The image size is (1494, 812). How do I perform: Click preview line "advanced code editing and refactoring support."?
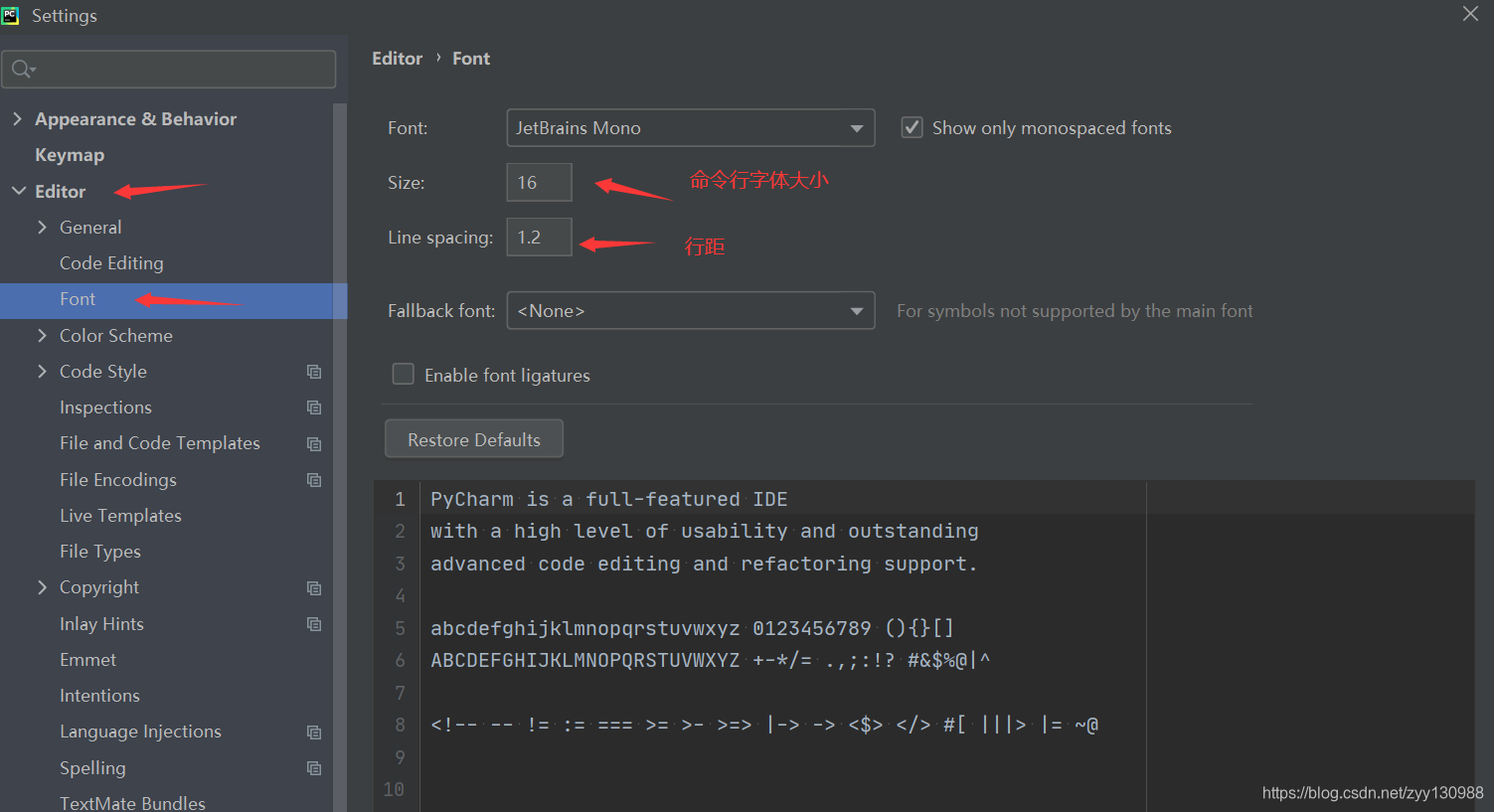coord(704,564)
